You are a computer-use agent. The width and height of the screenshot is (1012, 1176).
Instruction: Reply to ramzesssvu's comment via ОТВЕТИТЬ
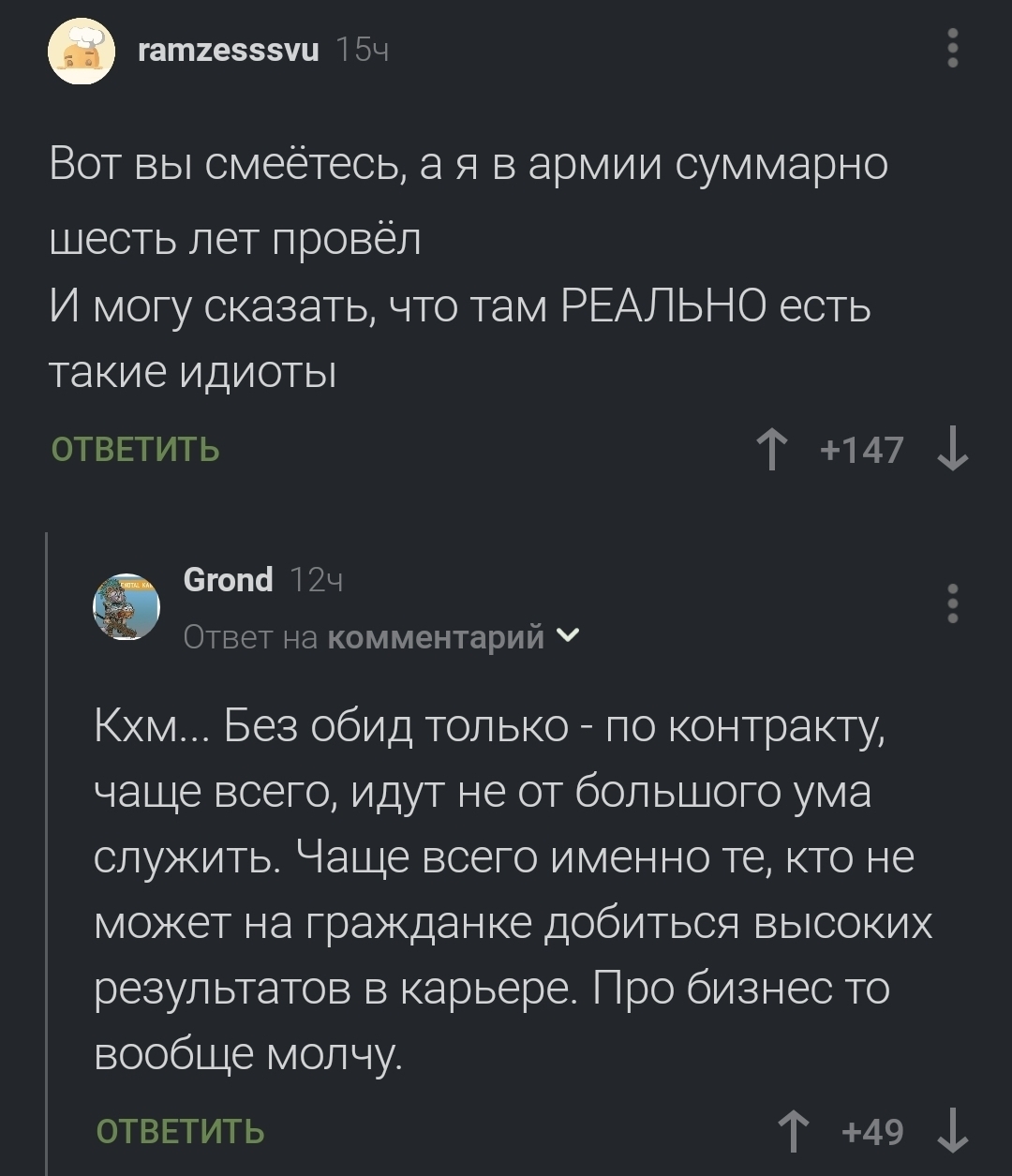(x=136, y=451)
